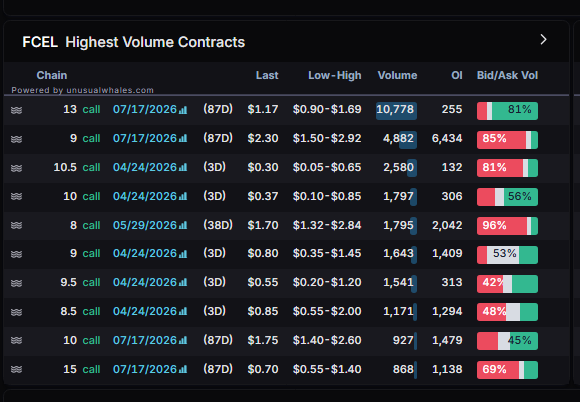
Task: Open chart icon on 9 call 04/24/2026 row
Action: pyautogui.click(x=183, y=254)
